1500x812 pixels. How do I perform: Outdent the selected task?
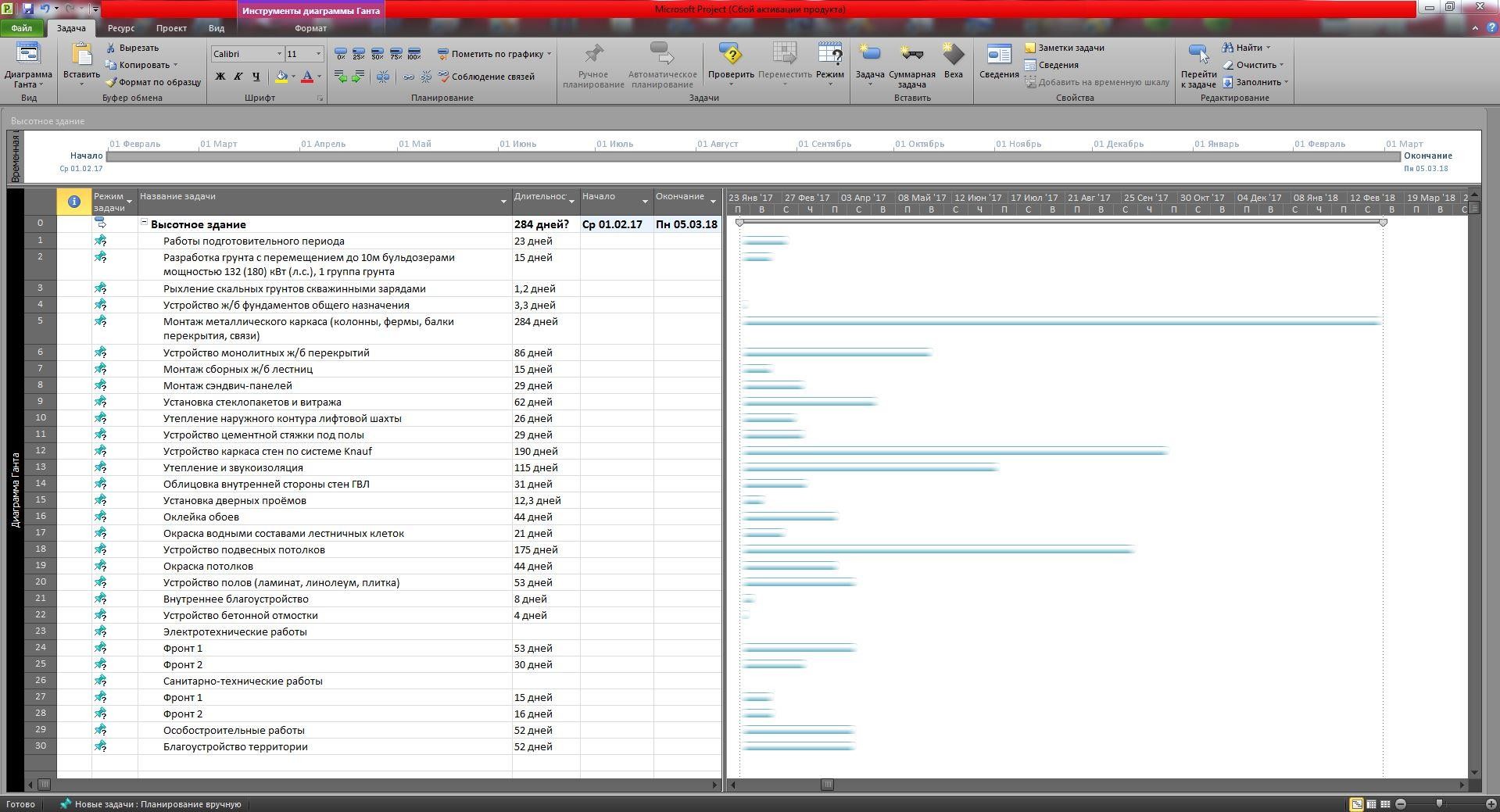pyautogui.click(x=341, y=77)
